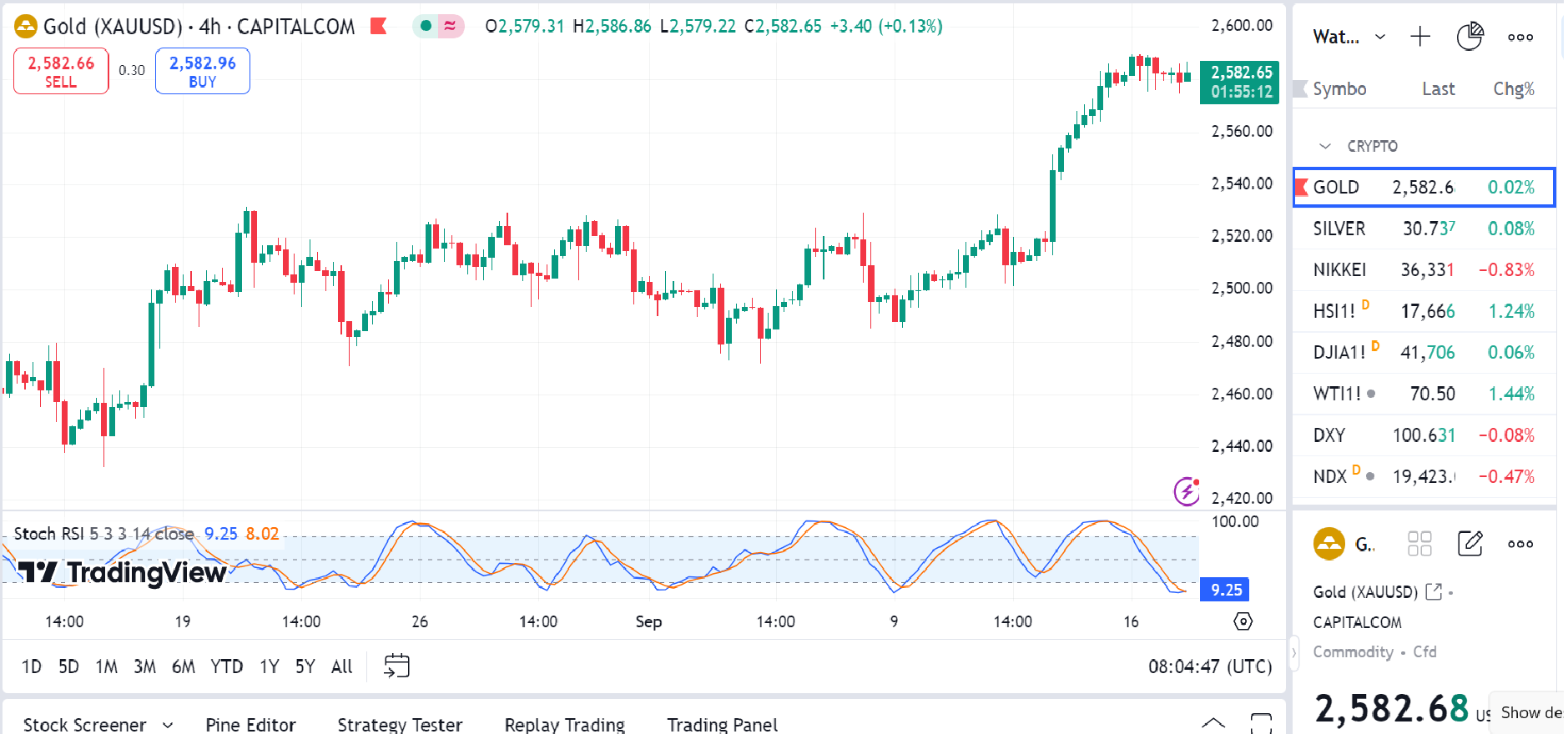
Task: Select the SILVER row in watchlist
Action: [1423, 229]
